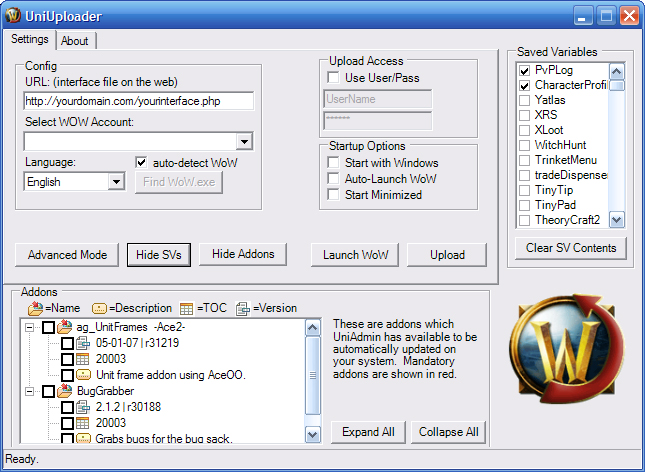This screenshot has width=645, height=472.
Task: Check the WitchHunt saved variable
Action: (524, 145)
